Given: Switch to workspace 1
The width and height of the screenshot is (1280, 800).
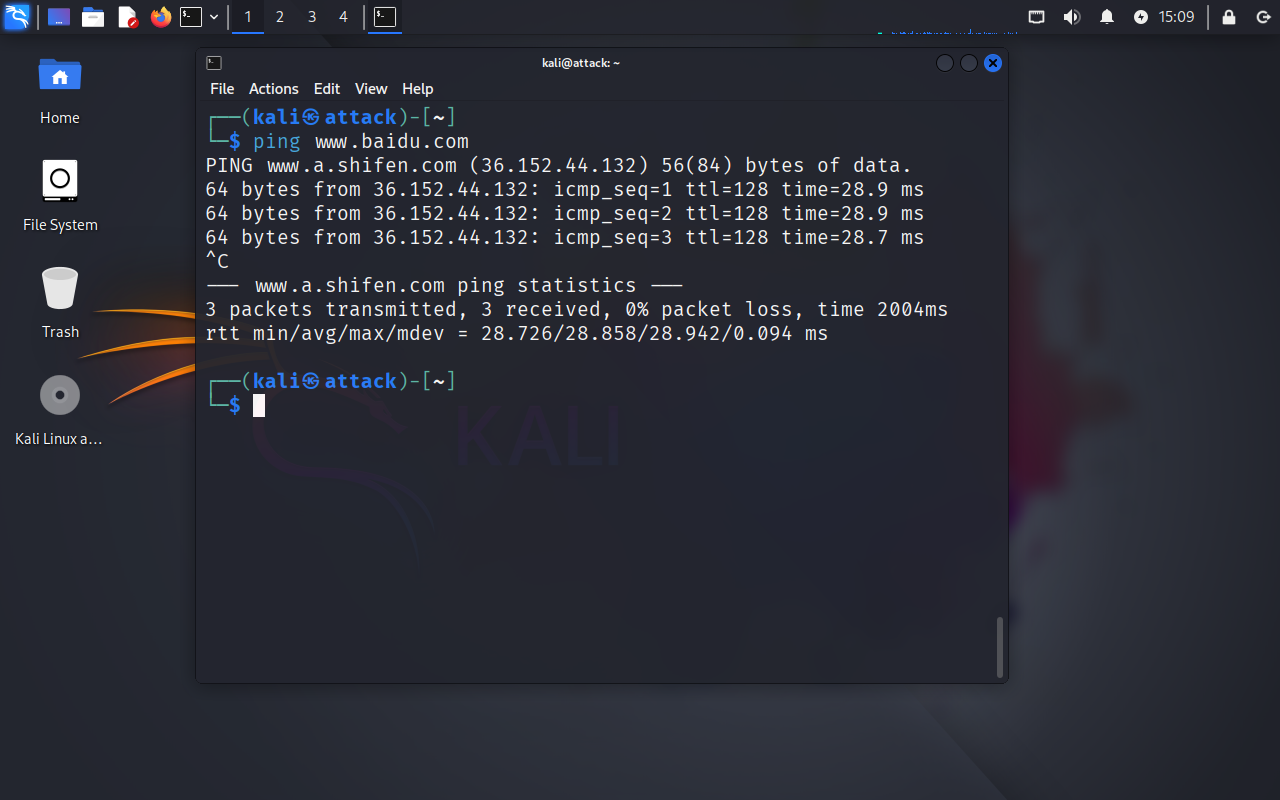Looking at the screenshot, I should [x=248, y=17].
